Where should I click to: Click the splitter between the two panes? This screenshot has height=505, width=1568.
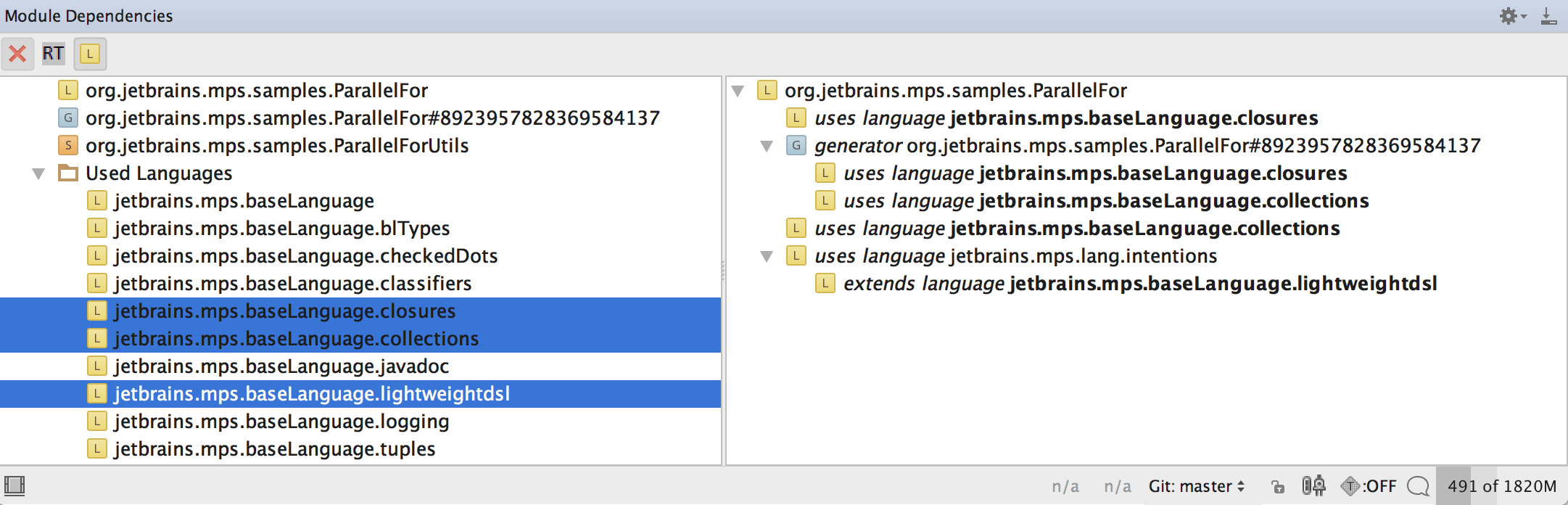click(x=723, y=271)
